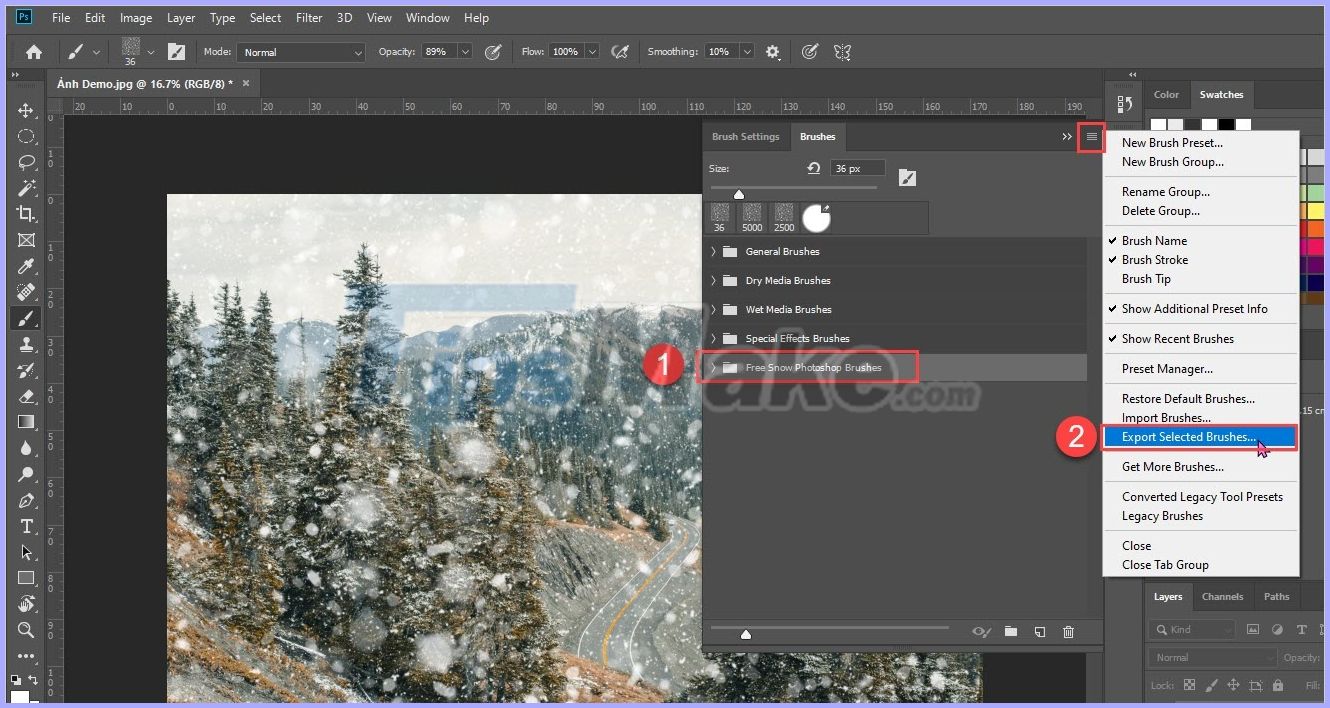Click the Delete Brush trash icon
Screen dimensions: 1330x708
(1068, 632)
